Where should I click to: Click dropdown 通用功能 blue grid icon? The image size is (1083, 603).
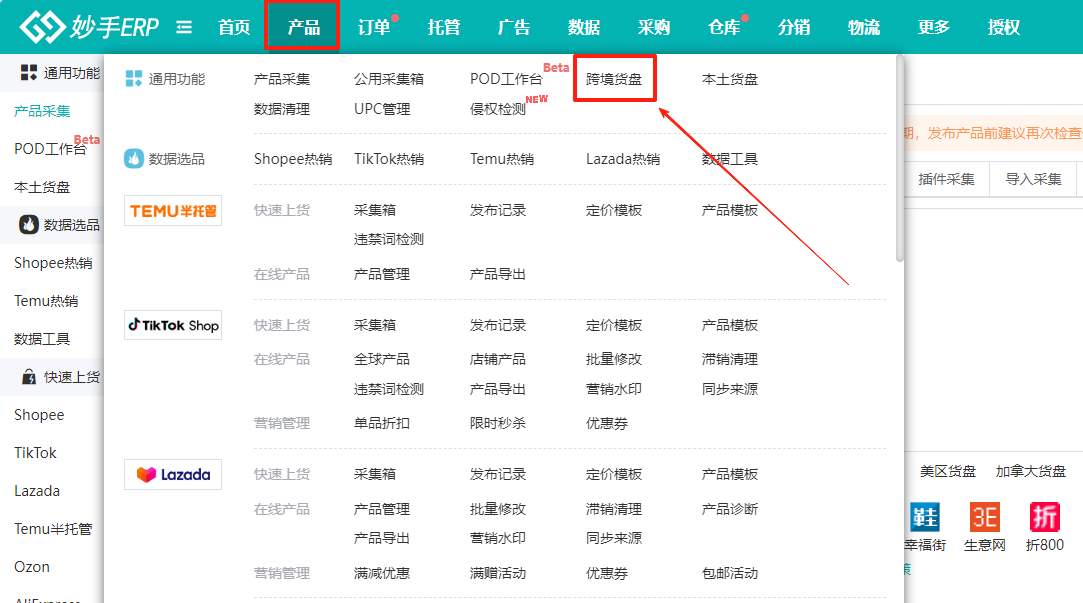coord(133,79)
